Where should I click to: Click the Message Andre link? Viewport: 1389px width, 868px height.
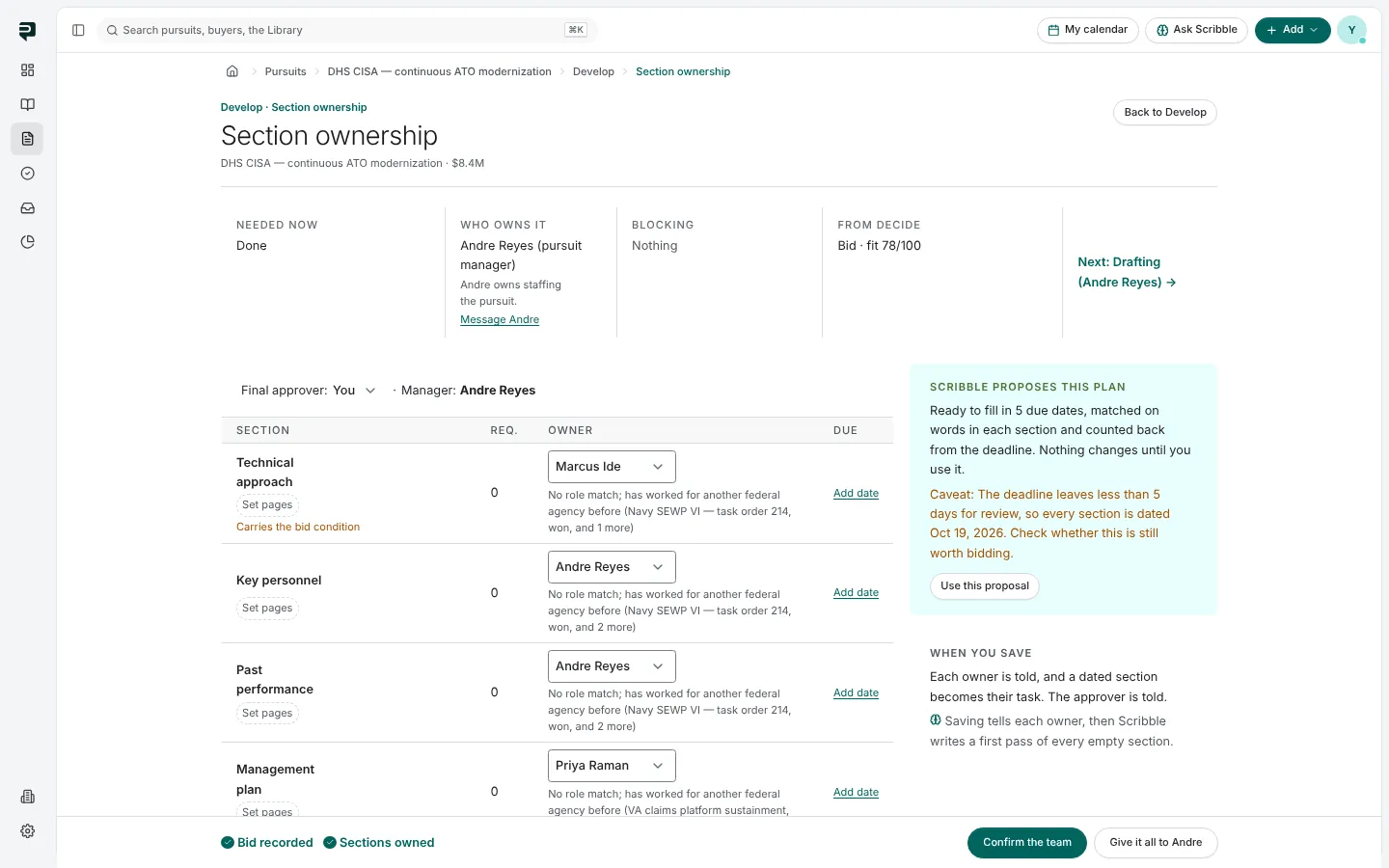[500, 319]
